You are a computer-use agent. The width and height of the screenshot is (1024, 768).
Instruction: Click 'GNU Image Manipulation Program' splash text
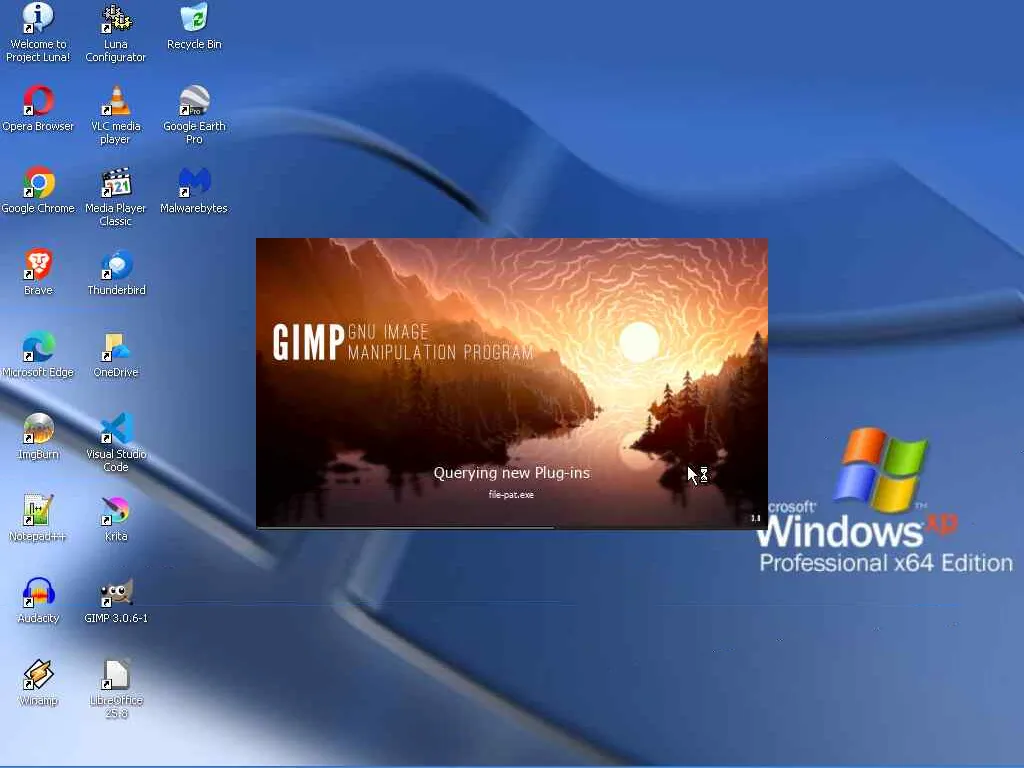click(441, 342)
